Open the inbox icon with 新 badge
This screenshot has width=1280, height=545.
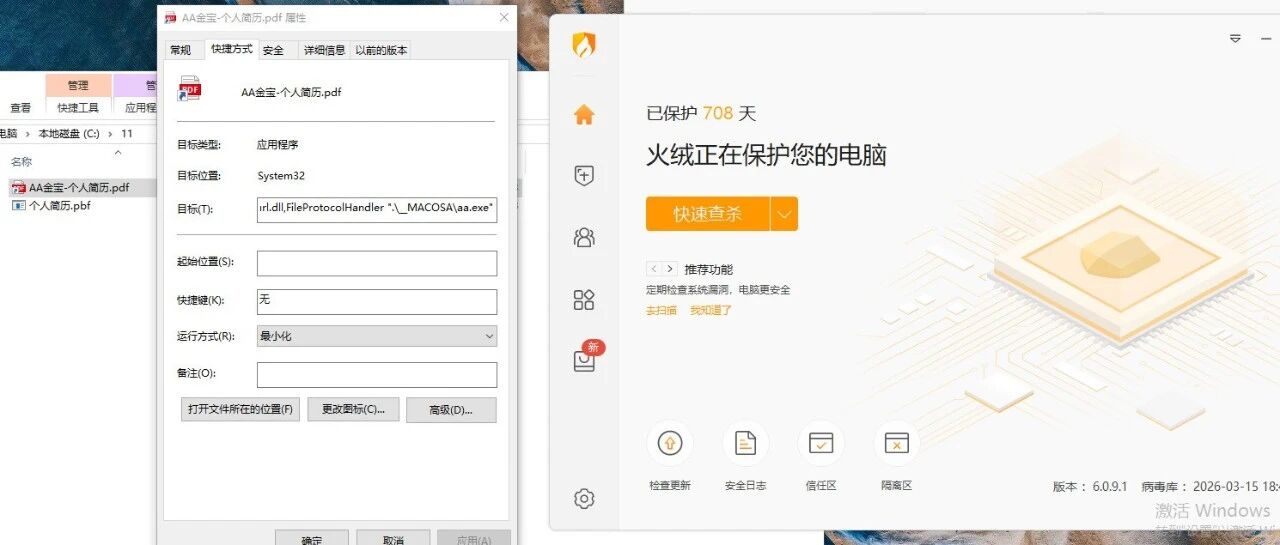pos(584,361)
